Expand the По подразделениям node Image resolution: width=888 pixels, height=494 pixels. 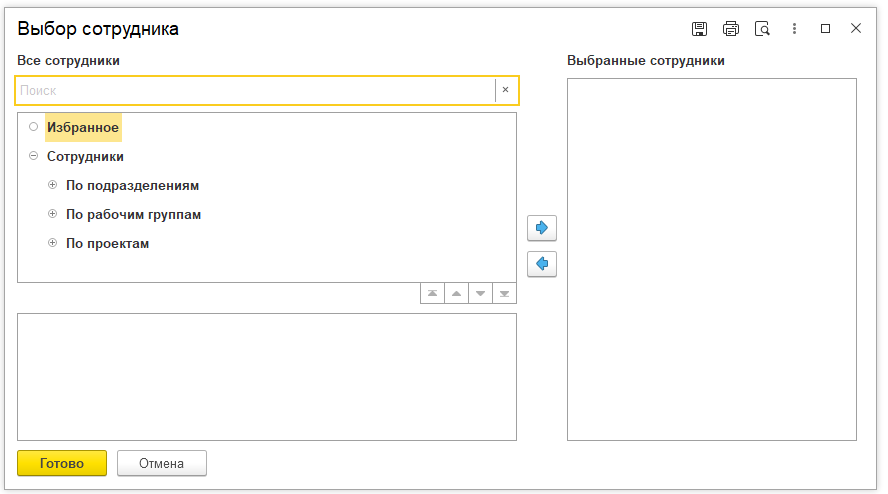click(x=53, y=185)
